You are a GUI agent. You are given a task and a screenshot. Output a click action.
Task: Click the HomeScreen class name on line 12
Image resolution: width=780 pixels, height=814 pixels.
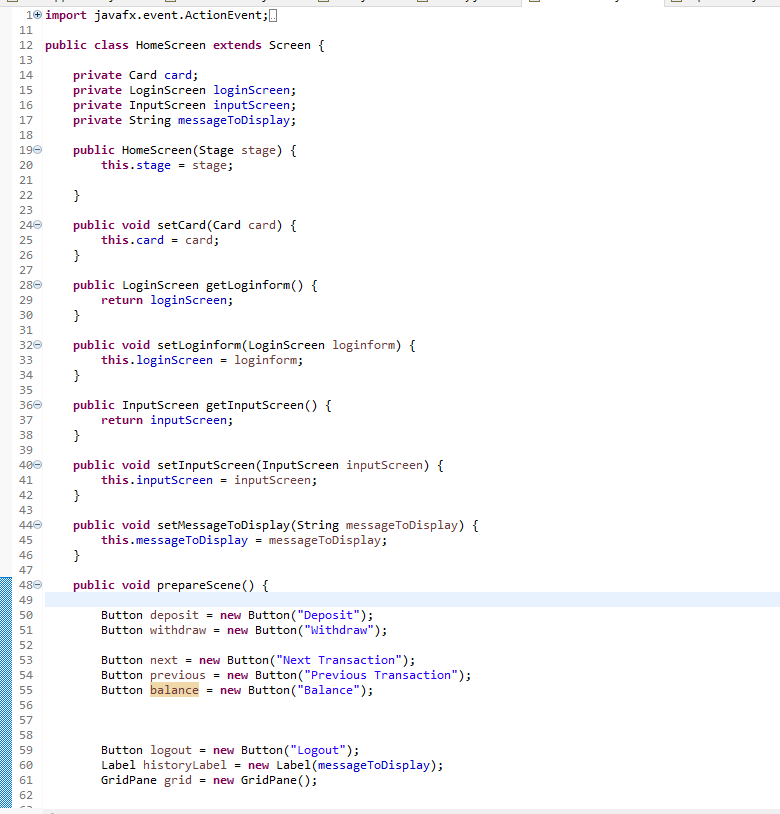(x=171, y=45)
